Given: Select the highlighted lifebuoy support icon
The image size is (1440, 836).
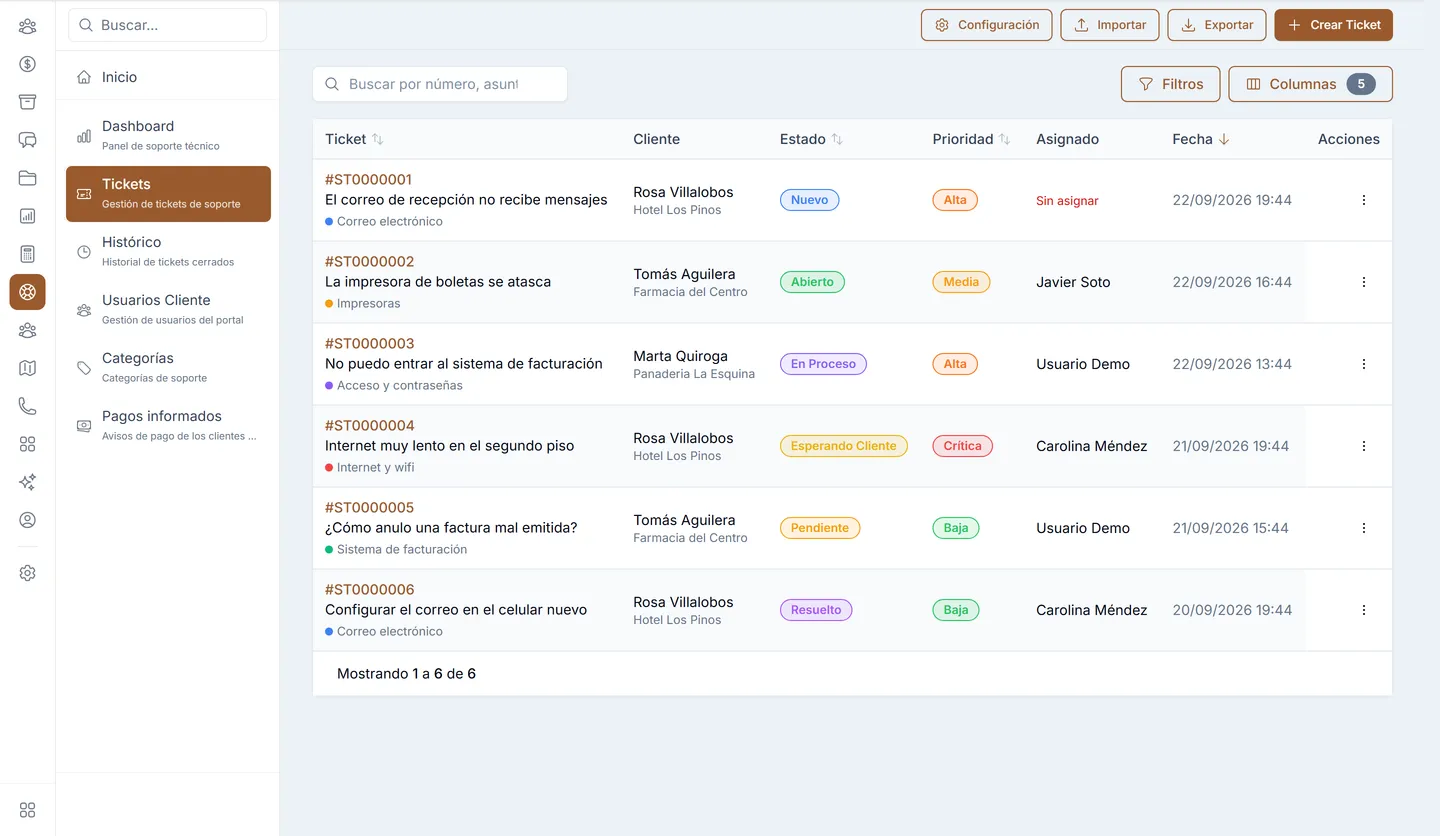Looking at the screenshot, I should pyautogui.click(x=27, y=292).
